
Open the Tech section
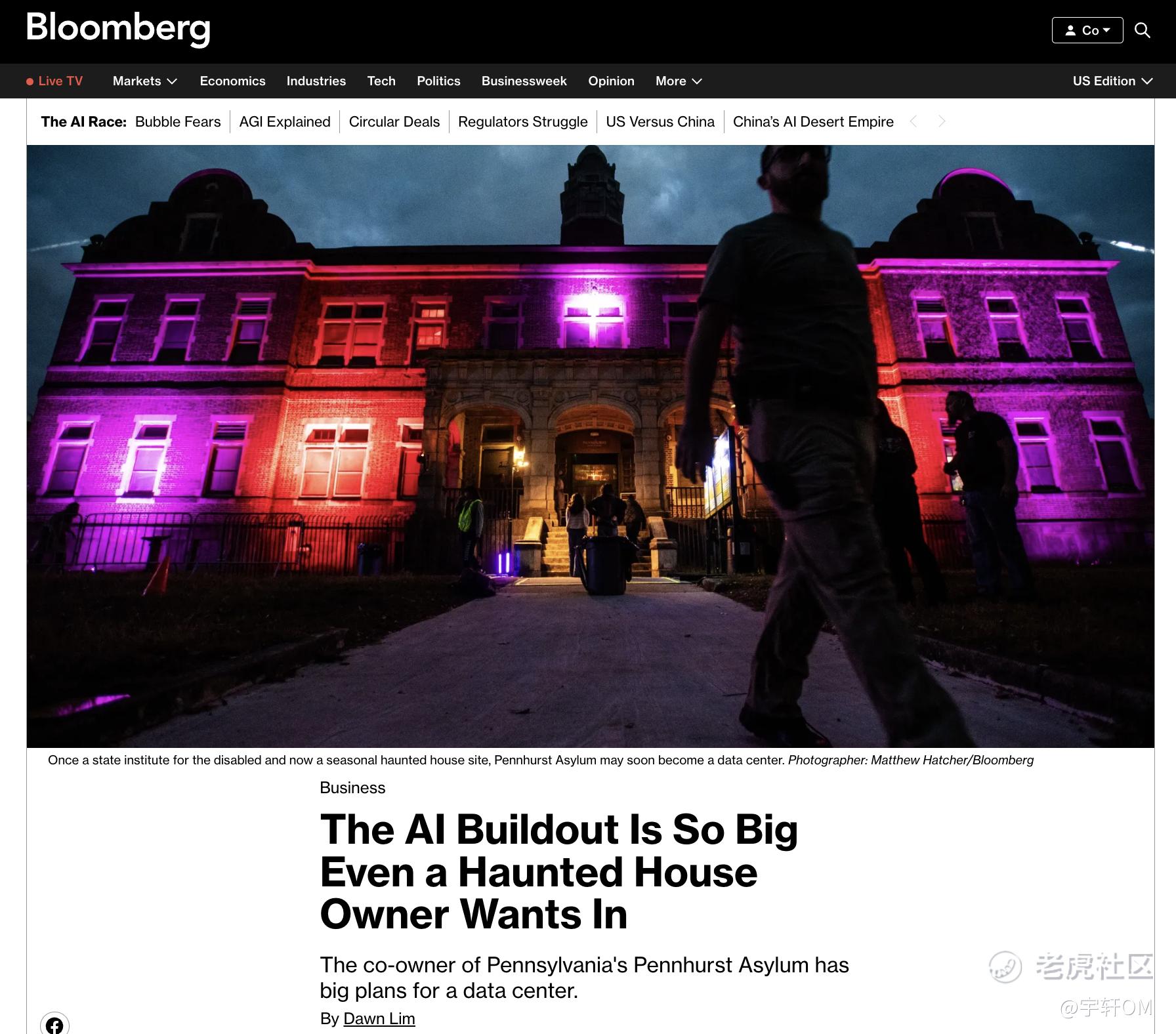click(381, 81)
